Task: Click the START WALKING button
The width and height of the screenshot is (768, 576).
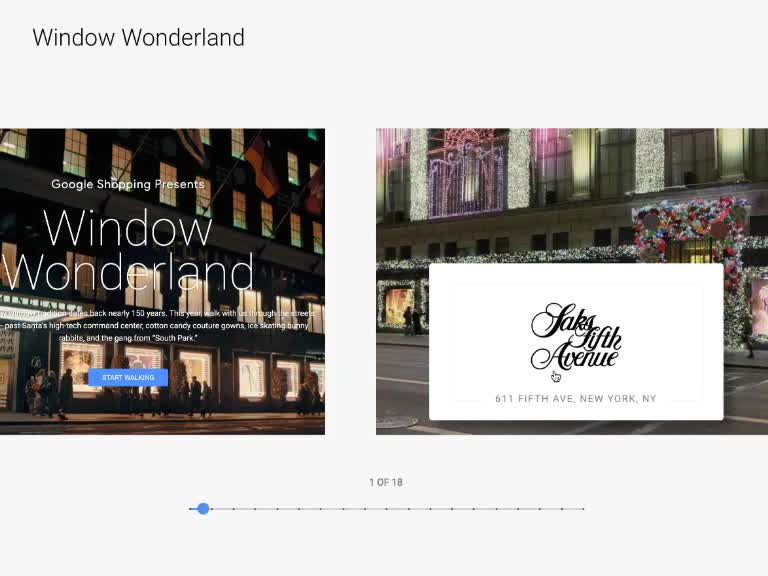Action: 128,377
